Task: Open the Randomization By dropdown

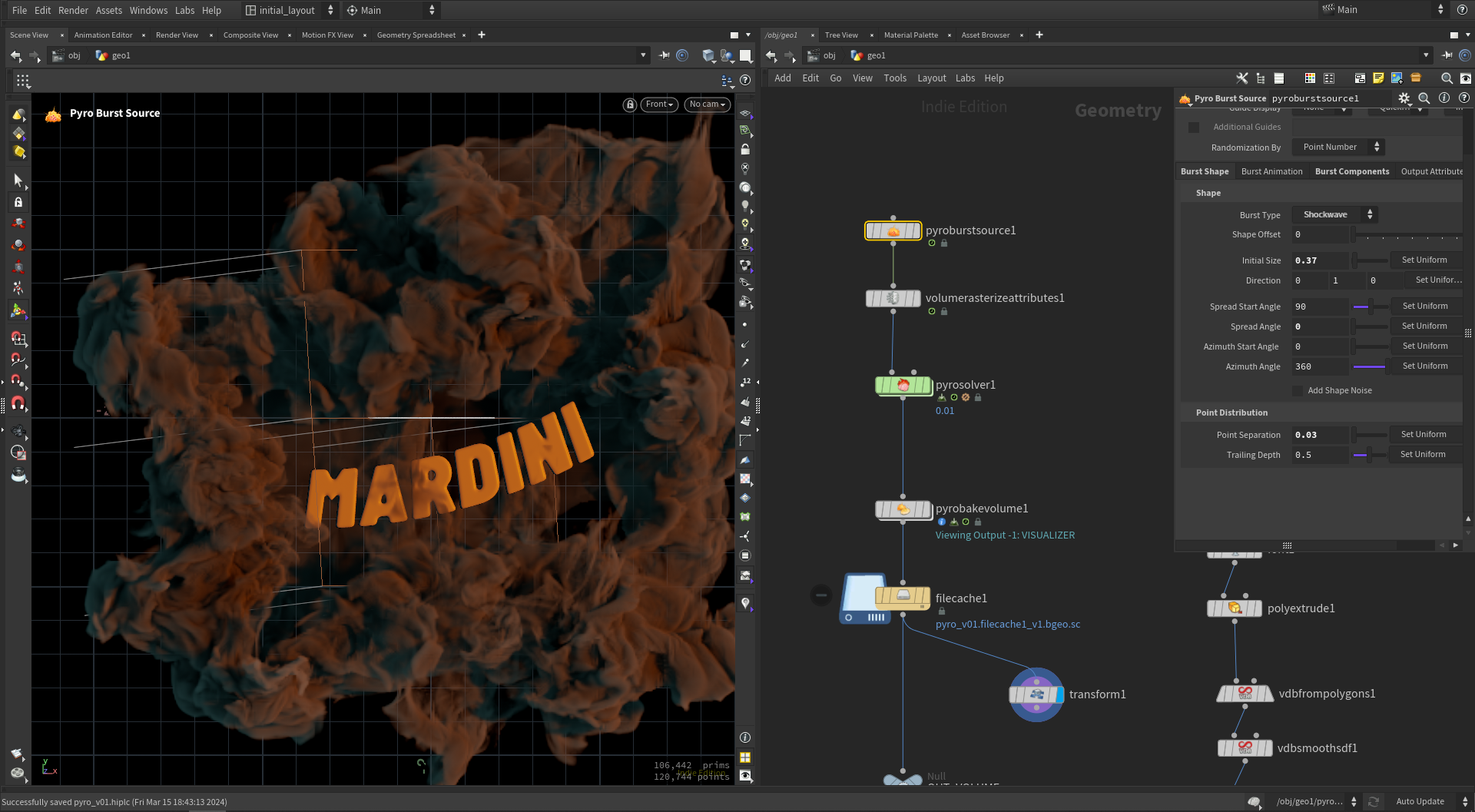Action: click(x=1337, y=147)
